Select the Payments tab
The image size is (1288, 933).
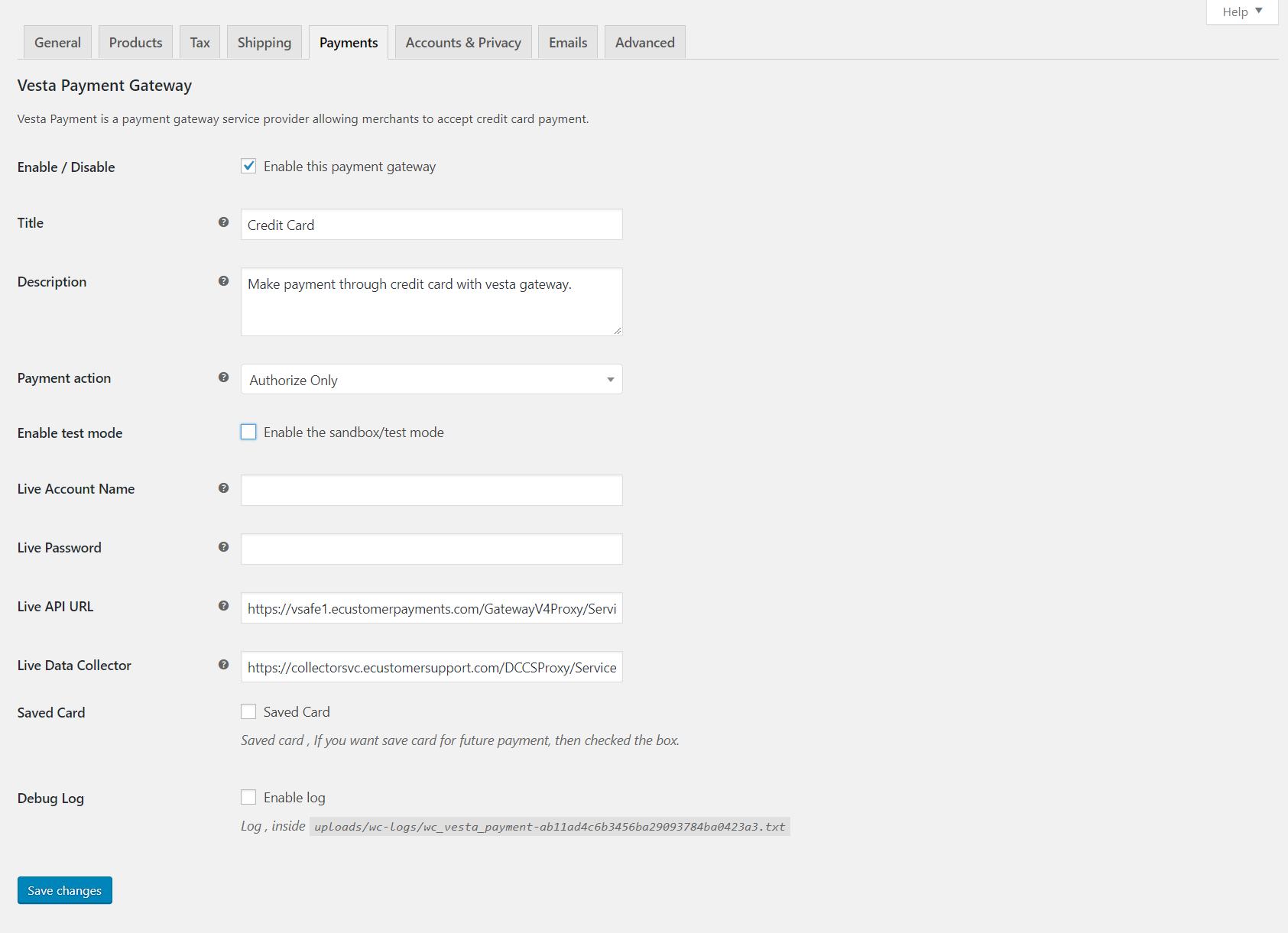349,42
